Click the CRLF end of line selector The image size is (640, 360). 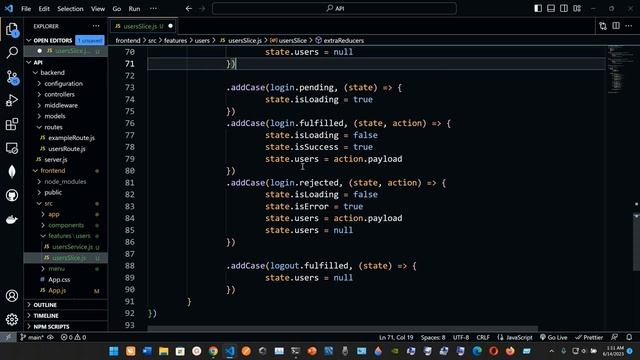click(483, 337)
